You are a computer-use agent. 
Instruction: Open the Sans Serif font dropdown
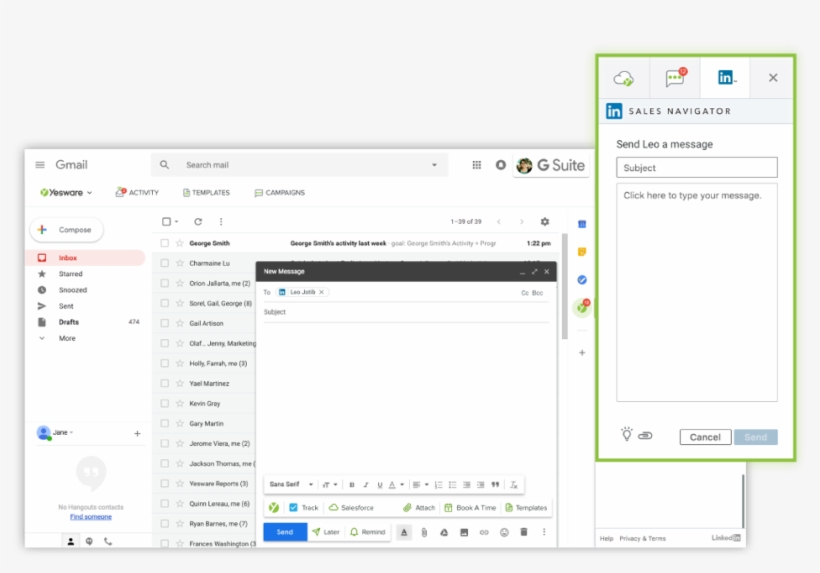[x=291, y=485]
